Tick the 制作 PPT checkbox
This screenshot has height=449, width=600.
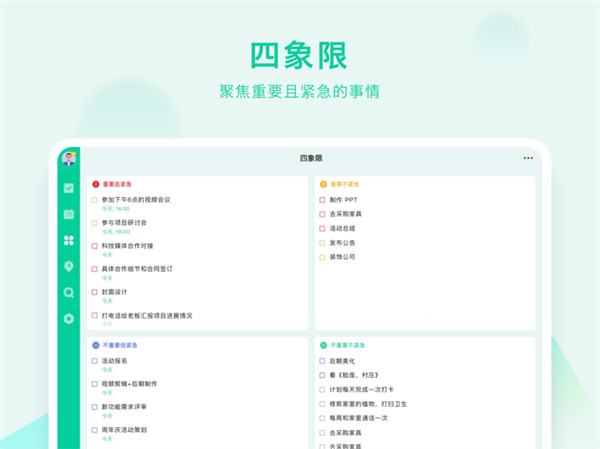[322, 200]
